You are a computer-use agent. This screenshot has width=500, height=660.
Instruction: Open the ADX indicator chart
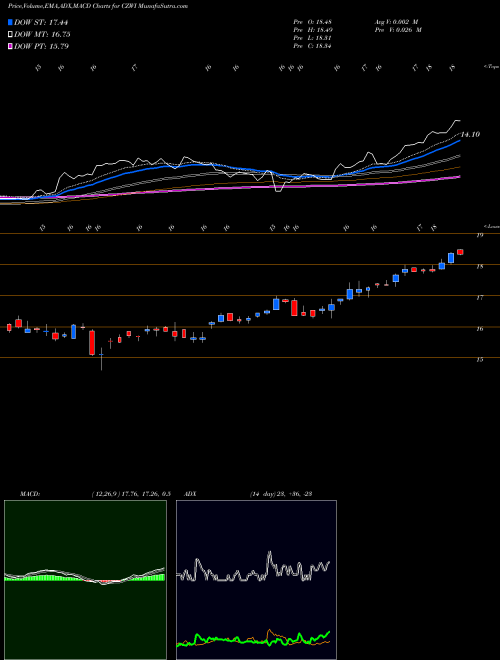click(256, 580)
